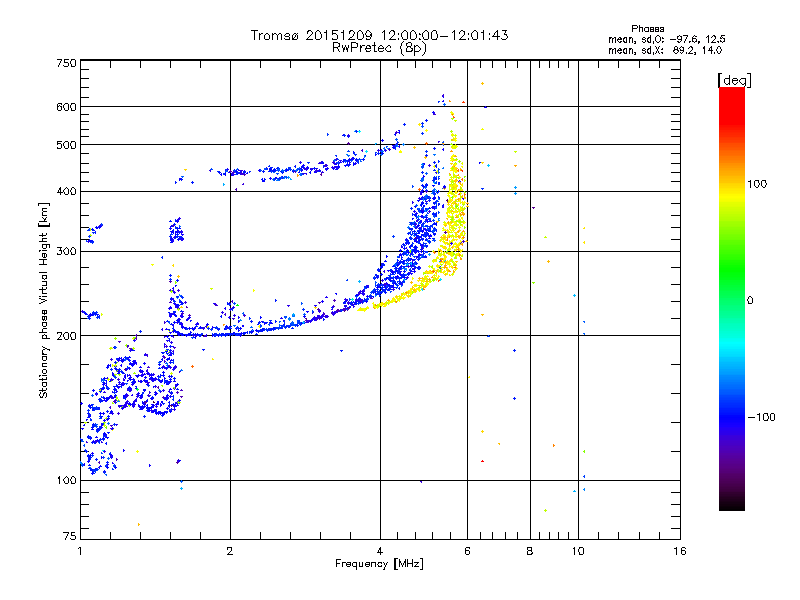Click the black bottom of the colorbar

pos(732,504)
